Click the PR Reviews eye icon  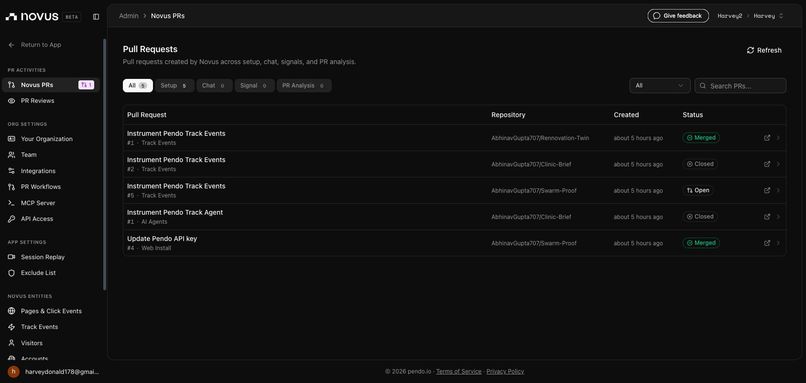[x=11, y=101]
